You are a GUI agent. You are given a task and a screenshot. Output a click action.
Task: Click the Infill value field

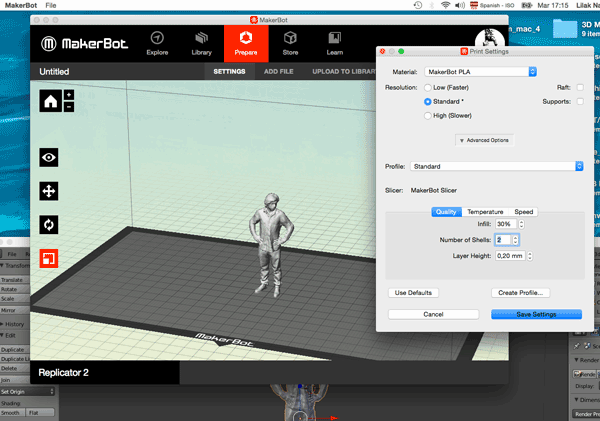505,224
